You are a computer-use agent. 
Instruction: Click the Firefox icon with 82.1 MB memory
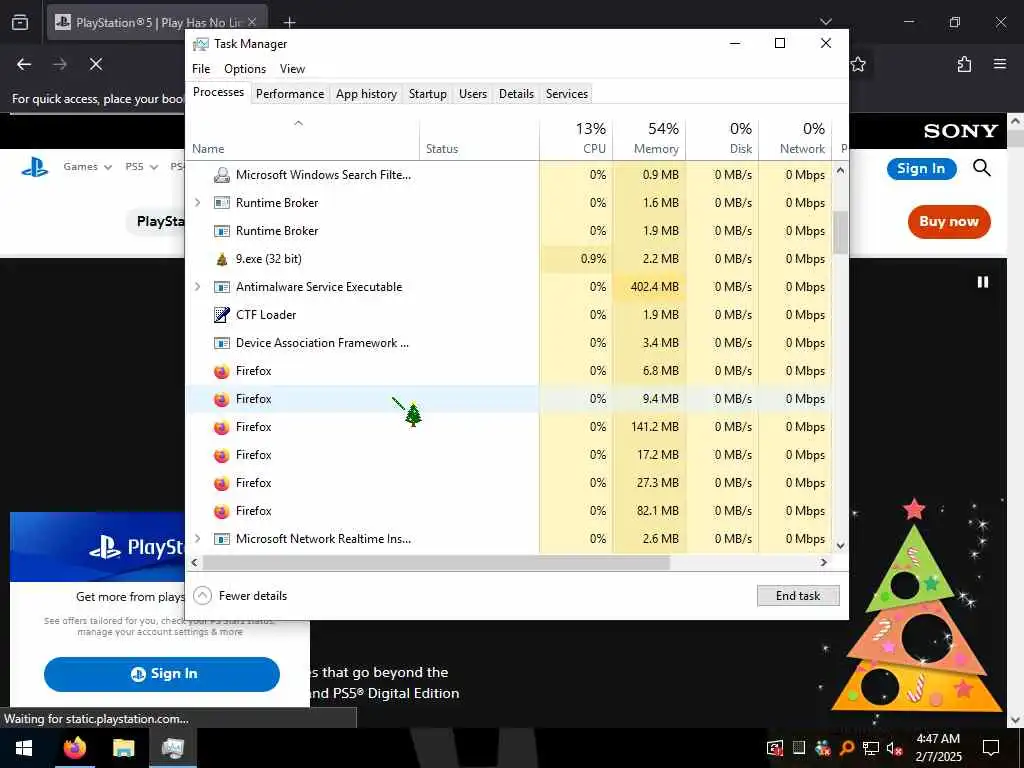(222, 511)
